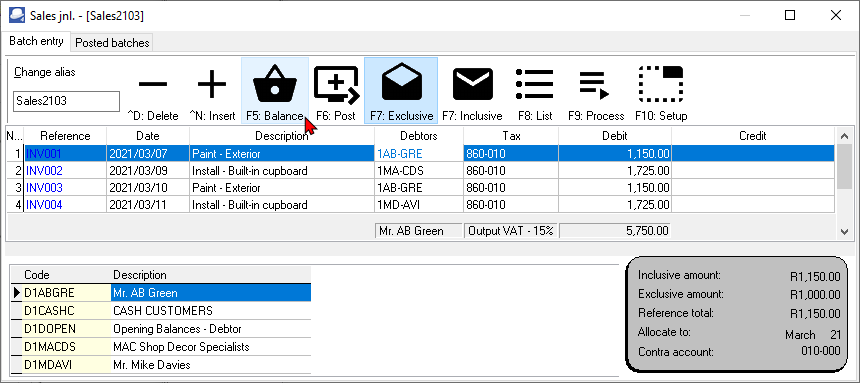Click description in row INV002
The width and height of the screenshot is (860, 383).
point(282,171)
